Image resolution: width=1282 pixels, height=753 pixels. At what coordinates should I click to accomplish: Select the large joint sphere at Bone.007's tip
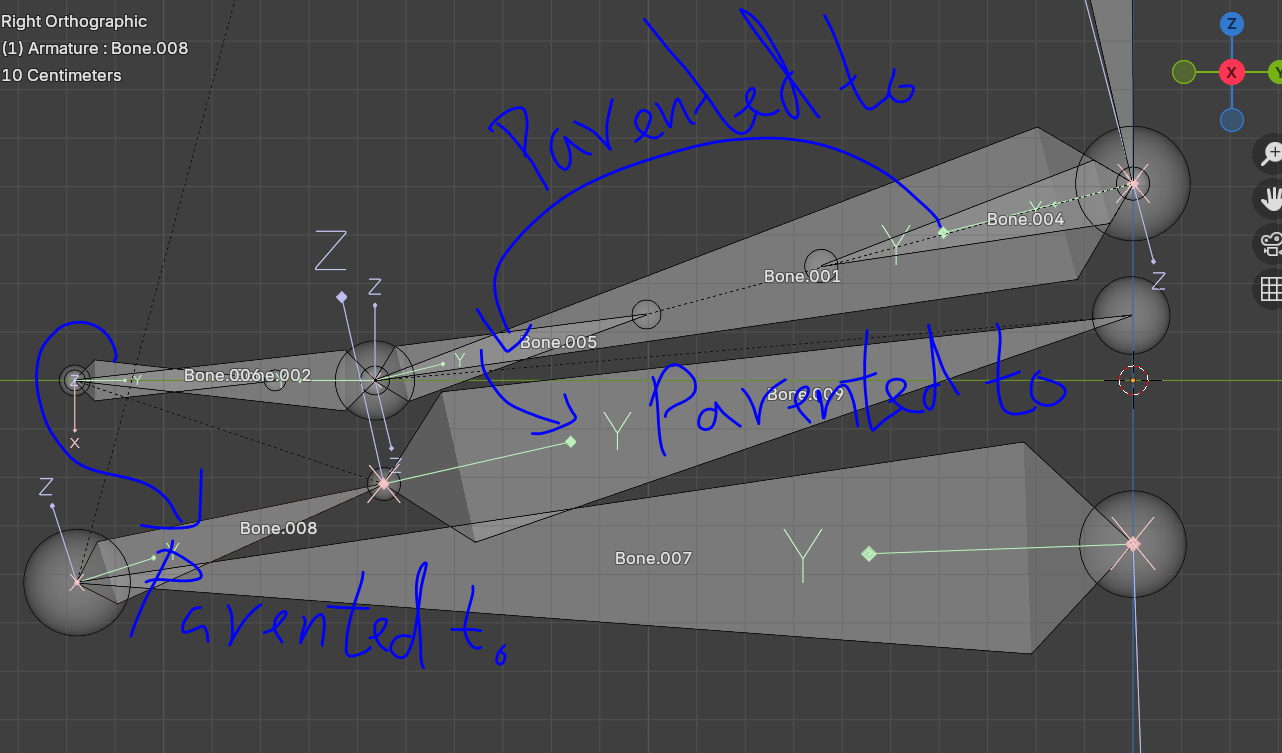pos(1133,544)
